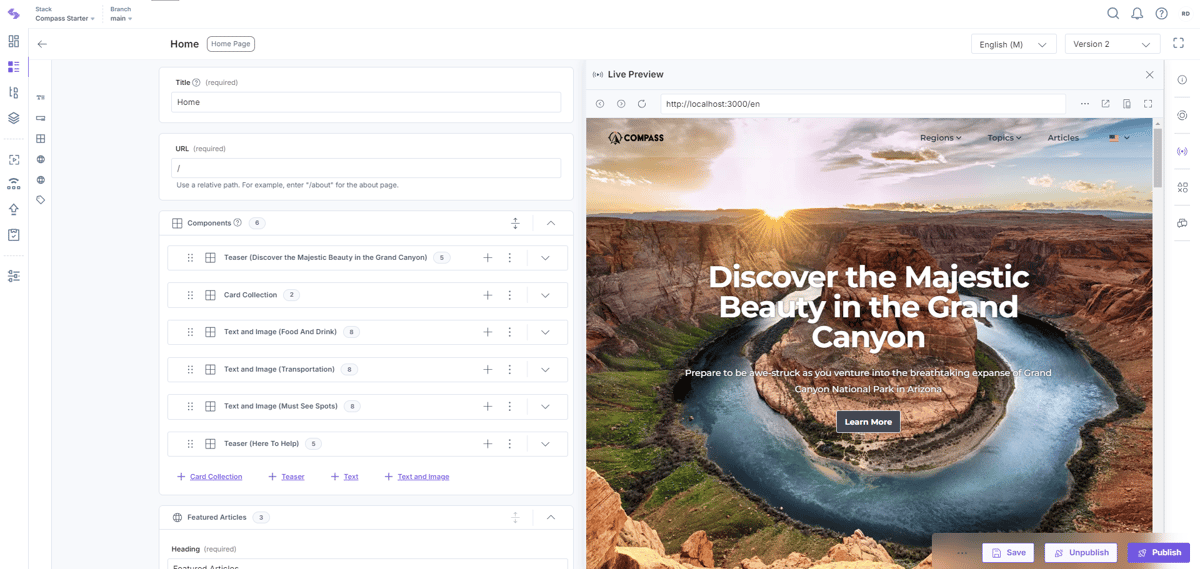Image resolution: width=1200 pixels, height=569 pixels.
Task: Open discussion comments icon in right rail
Action: 1182,223
